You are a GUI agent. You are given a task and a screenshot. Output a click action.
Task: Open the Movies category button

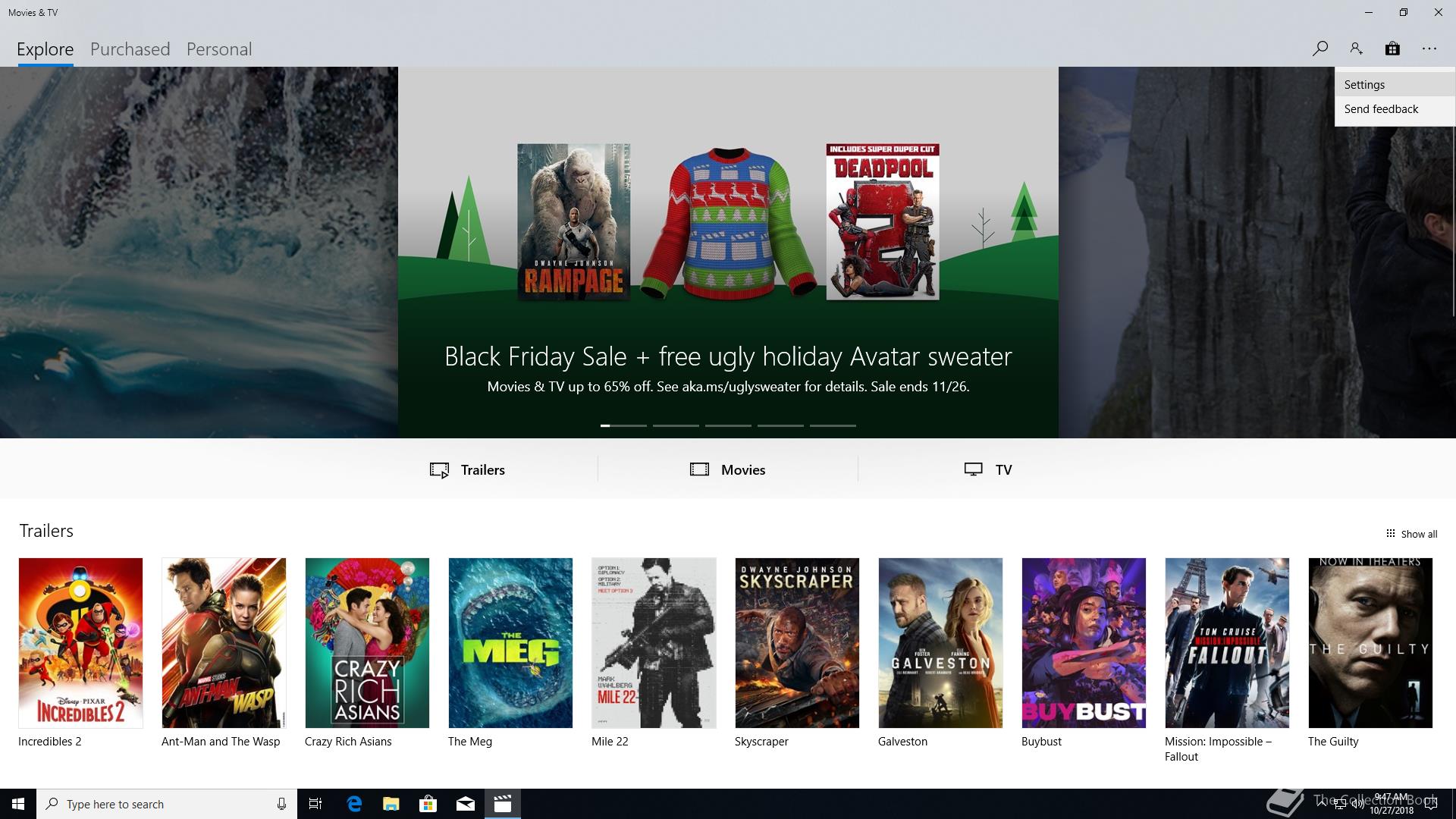click(728, 469)
